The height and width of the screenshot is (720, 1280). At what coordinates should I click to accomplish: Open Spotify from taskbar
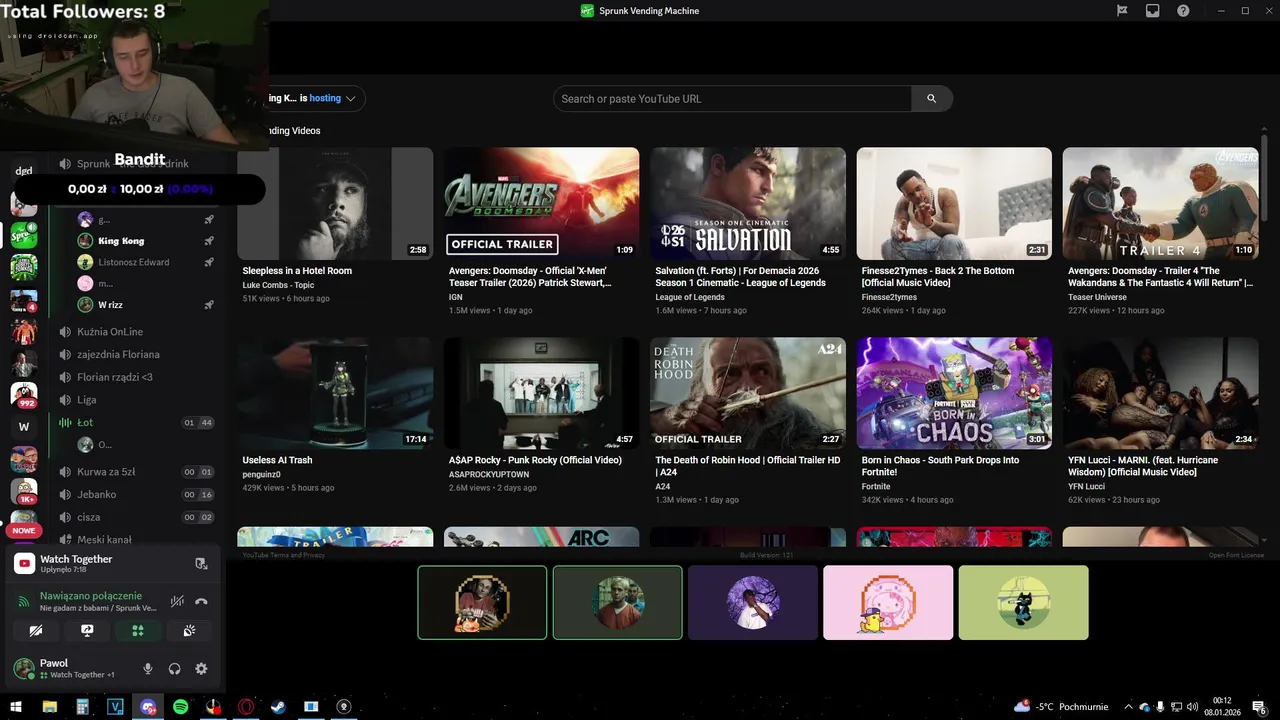[181, 706]
